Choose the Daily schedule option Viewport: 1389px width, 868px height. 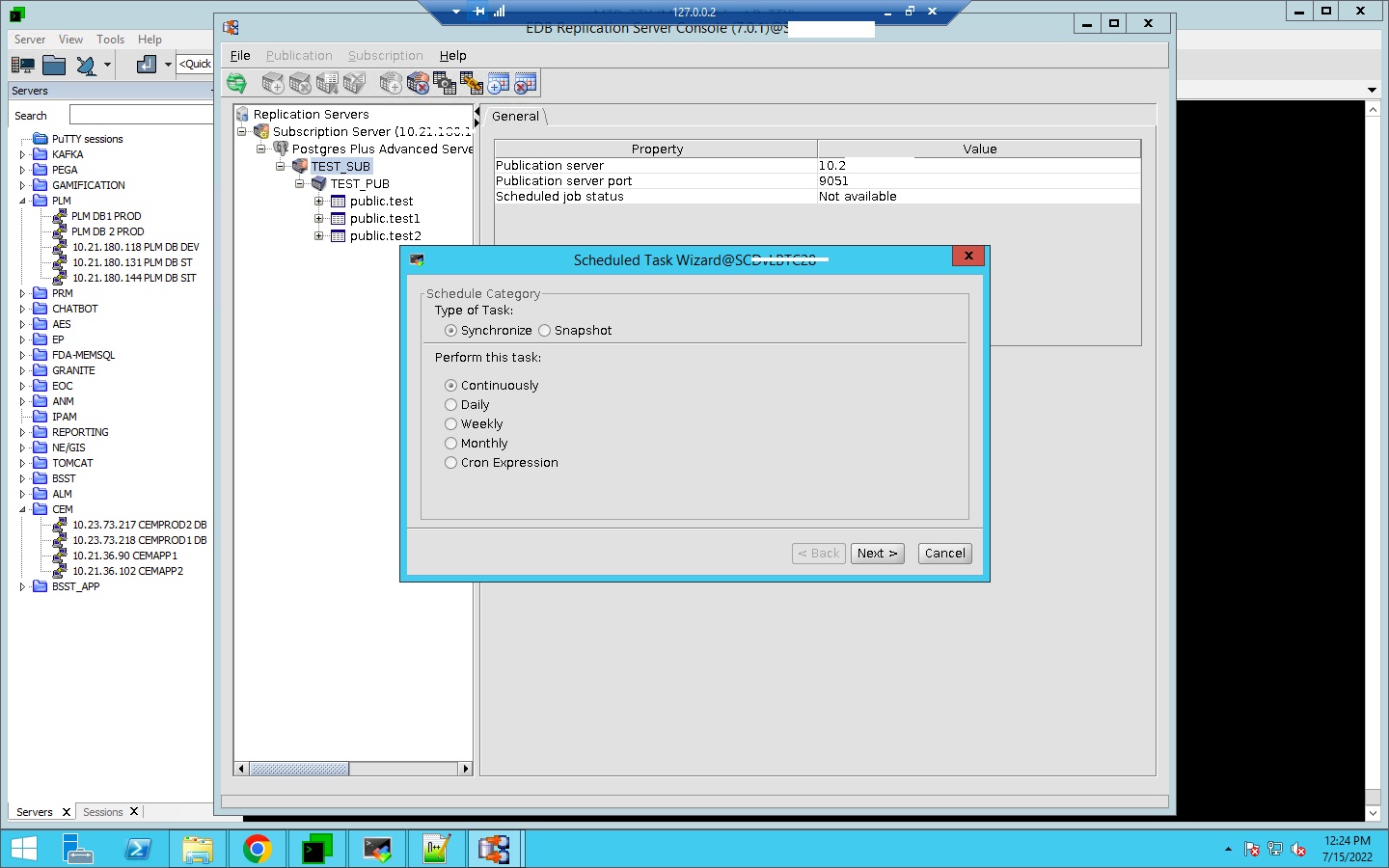(467, 405)
